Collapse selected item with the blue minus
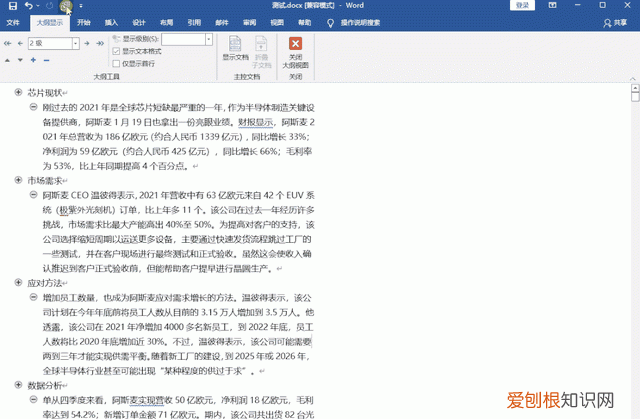Image resolution: width=640 pixels, height=419 pixels. click(47, 60)
